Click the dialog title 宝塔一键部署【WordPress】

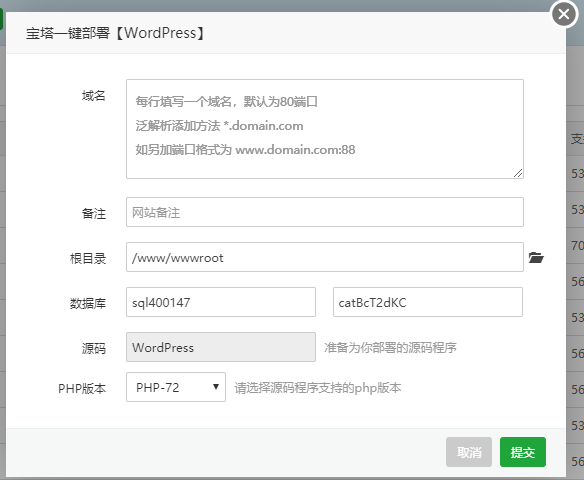(116, 33)
